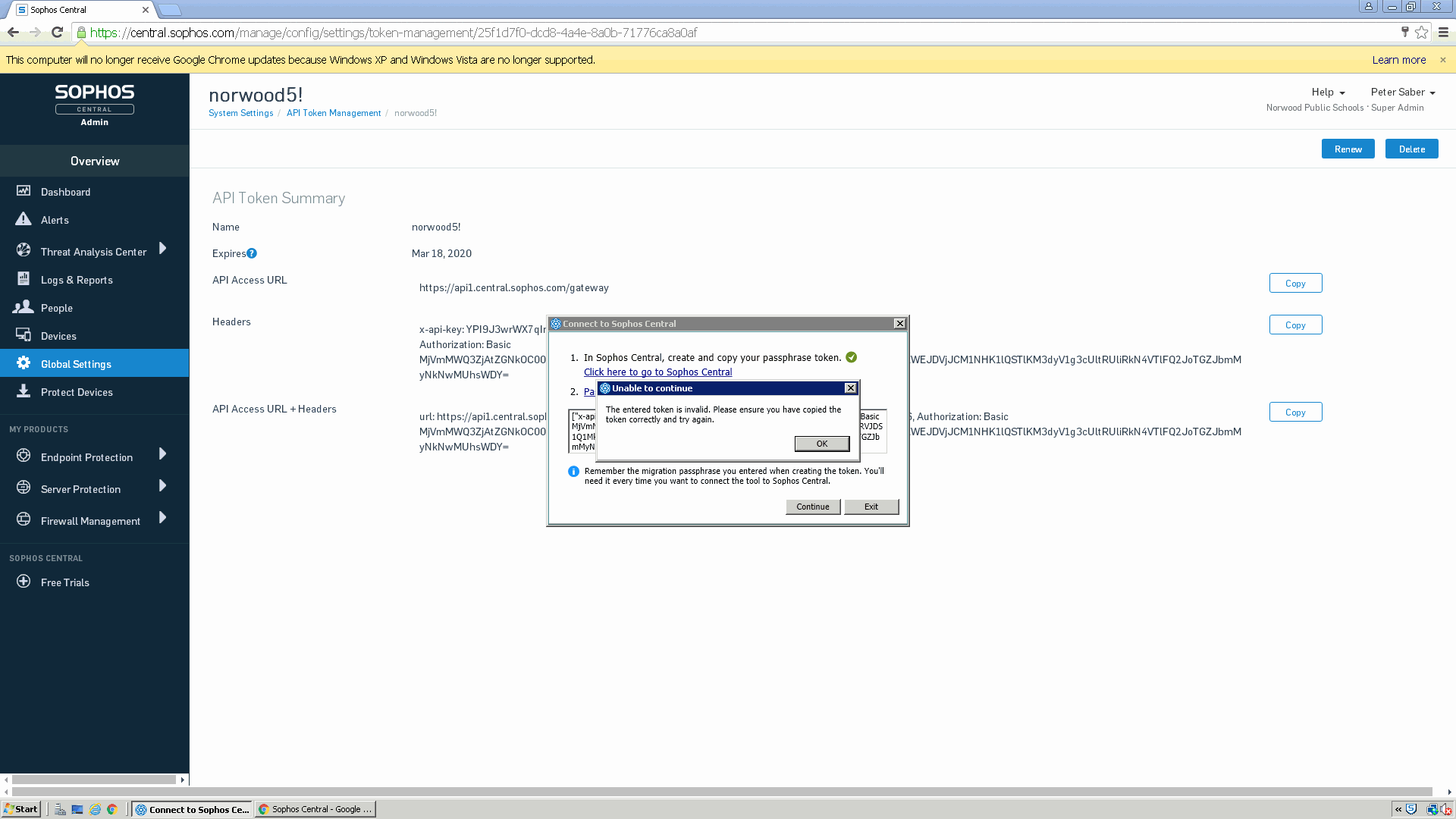Click the Threat Analysis Center globe icon
This screenshot has height=819, width=1456.
[24, 249]
